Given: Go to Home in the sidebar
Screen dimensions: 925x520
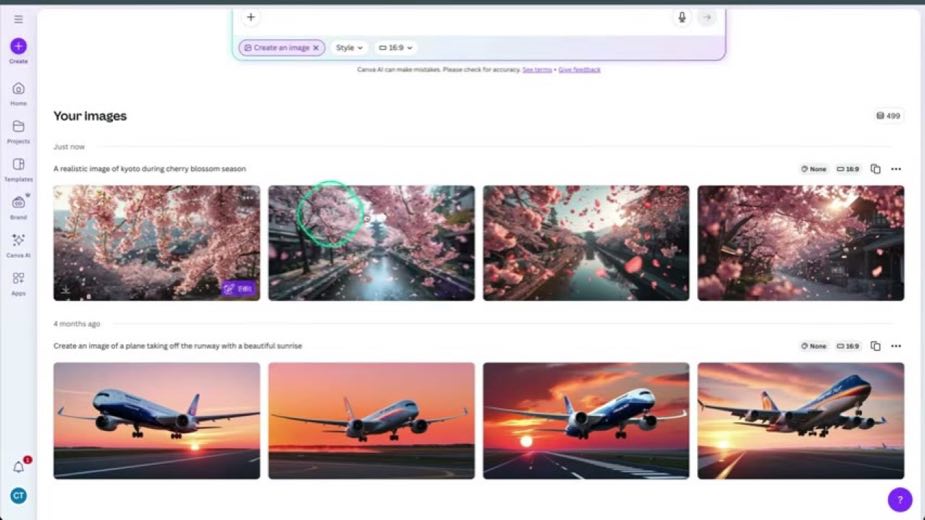Looking at the screenshot, I should (18, 94).
